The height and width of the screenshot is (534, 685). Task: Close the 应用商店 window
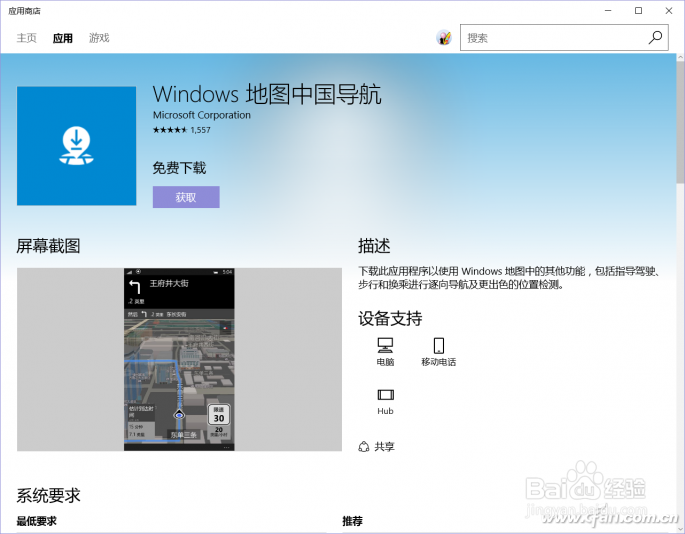coord(669,10)
